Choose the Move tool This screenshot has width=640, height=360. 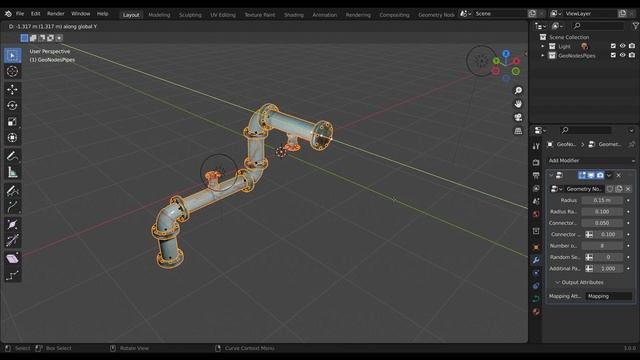(12, 89)
